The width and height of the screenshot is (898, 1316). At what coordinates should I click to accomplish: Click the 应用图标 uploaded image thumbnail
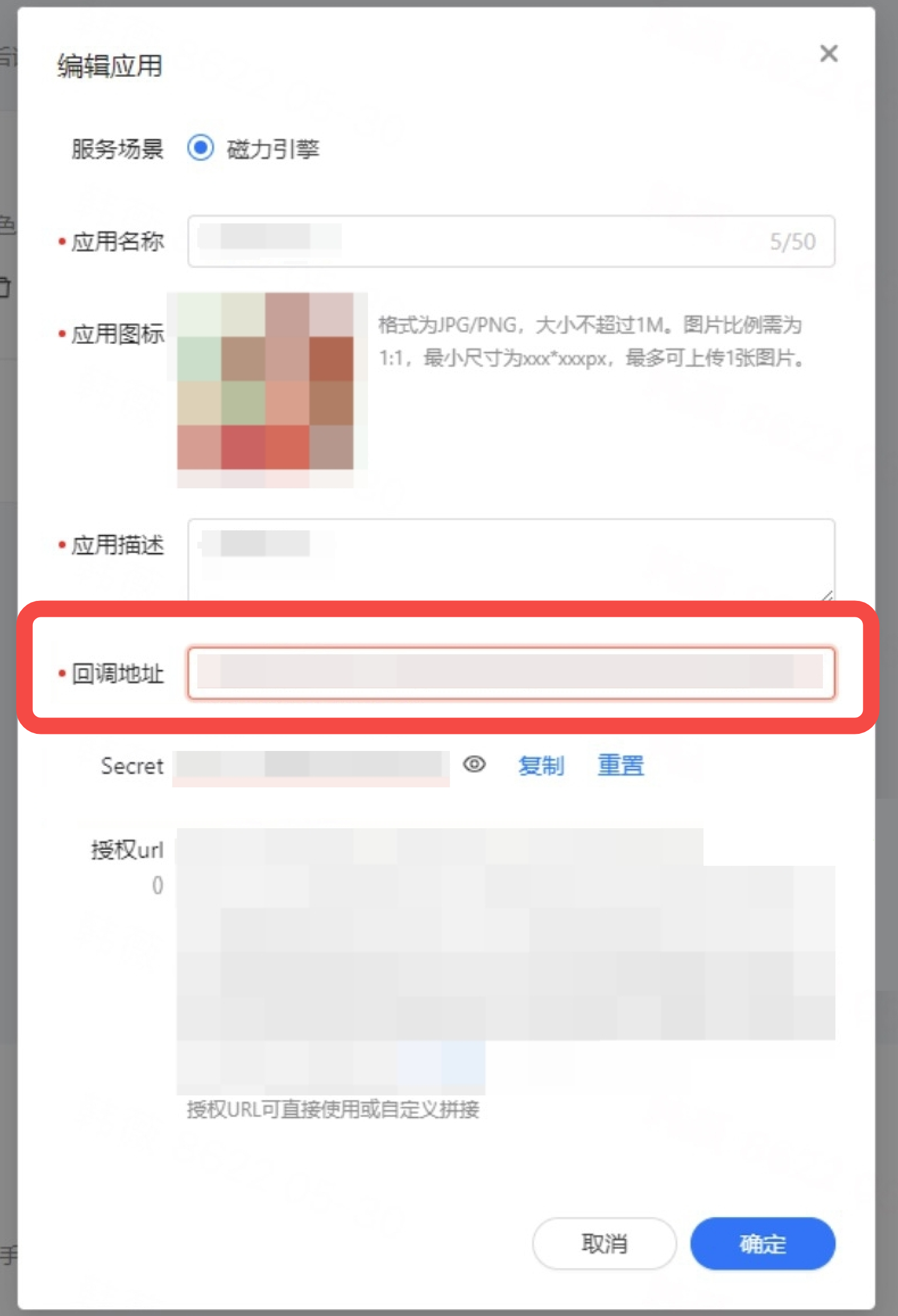pos(266,381)
